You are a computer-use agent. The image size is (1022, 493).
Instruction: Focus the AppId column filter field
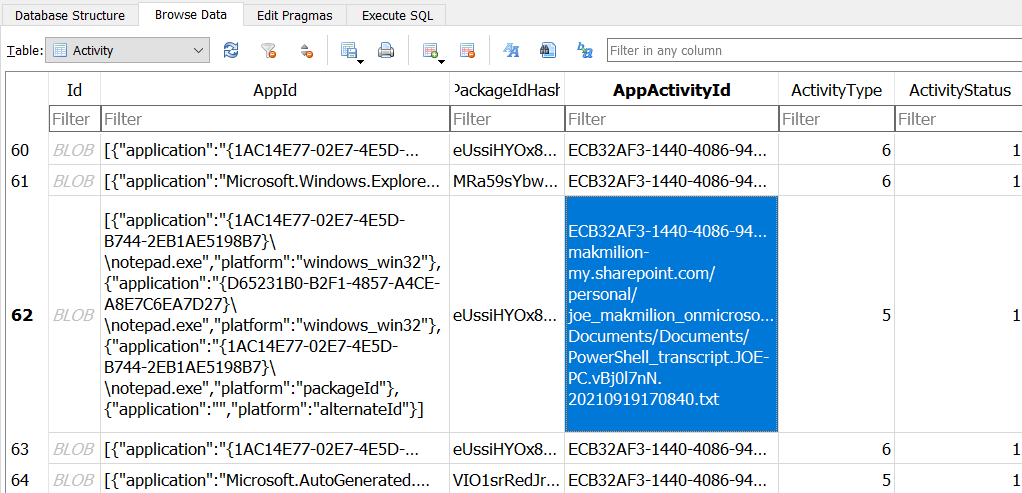coord(275,119)
